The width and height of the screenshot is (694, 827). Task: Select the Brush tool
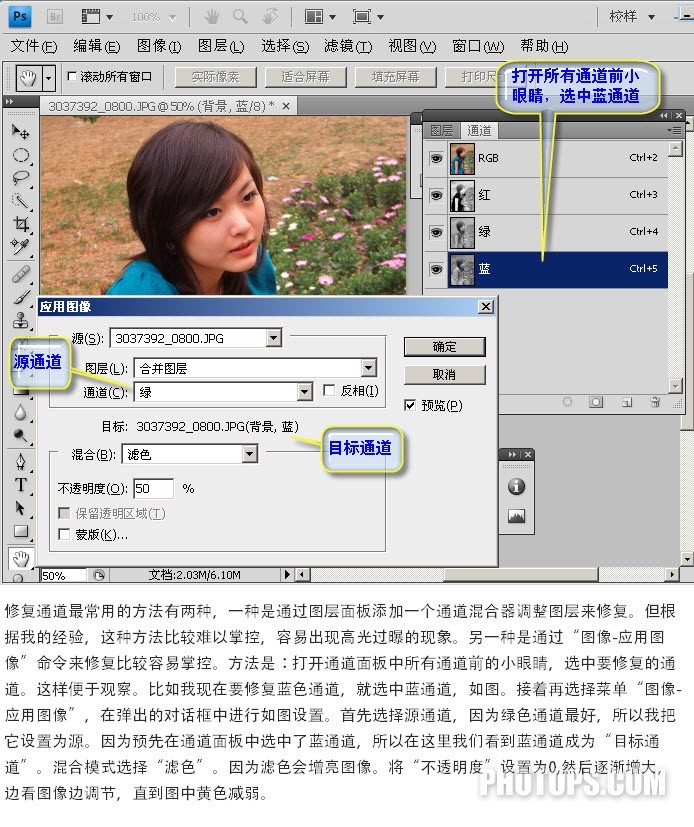(20, 297)
